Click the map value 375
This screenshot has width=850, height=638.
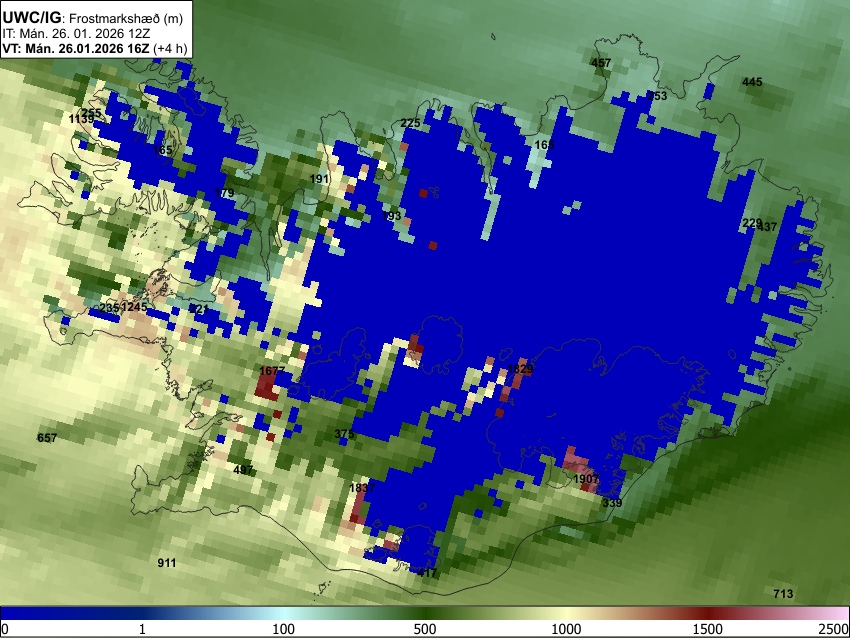344,434
